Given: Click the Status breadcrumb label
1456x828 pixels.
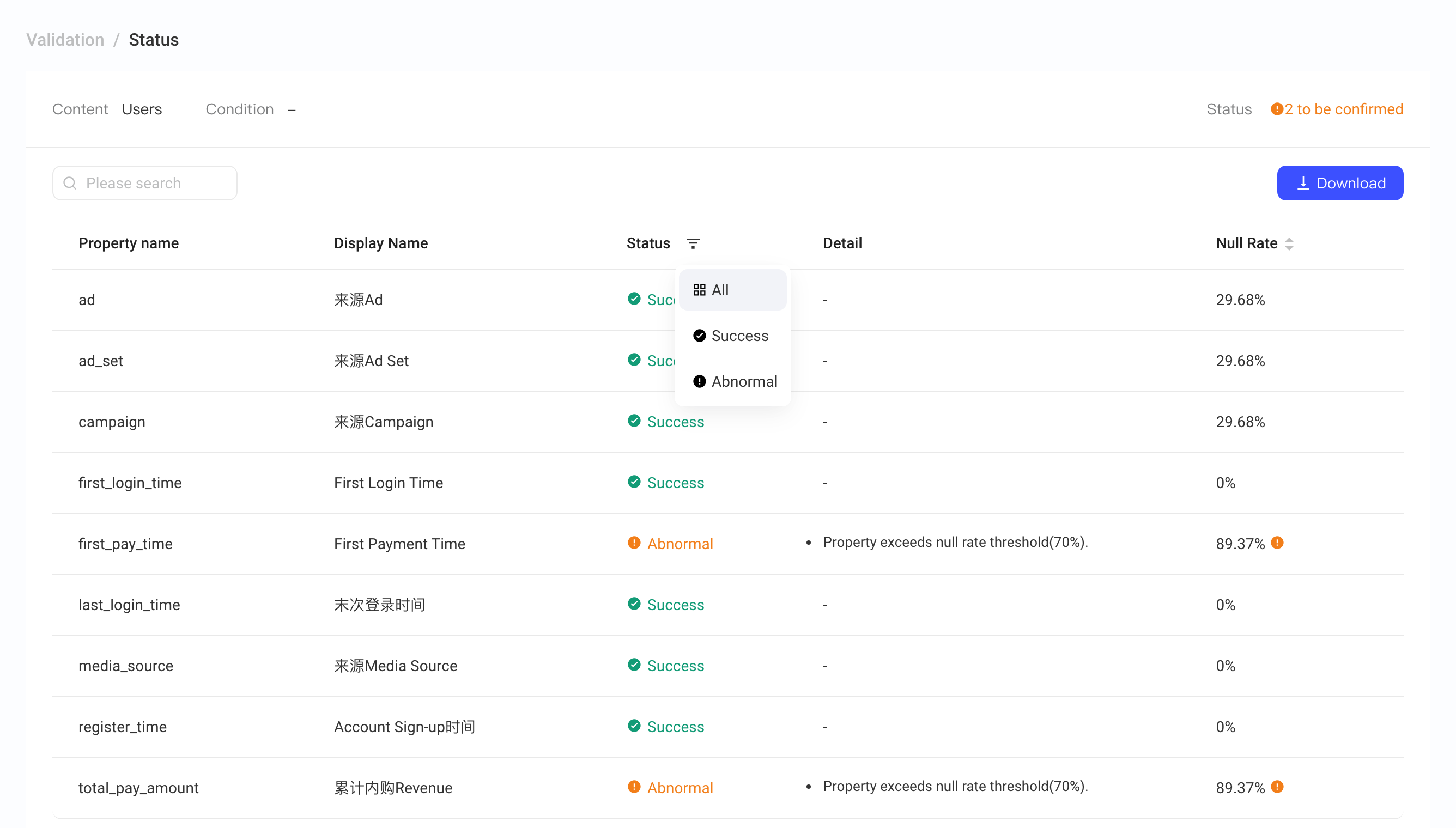Looking at the screenshot, I should [154, 40].
